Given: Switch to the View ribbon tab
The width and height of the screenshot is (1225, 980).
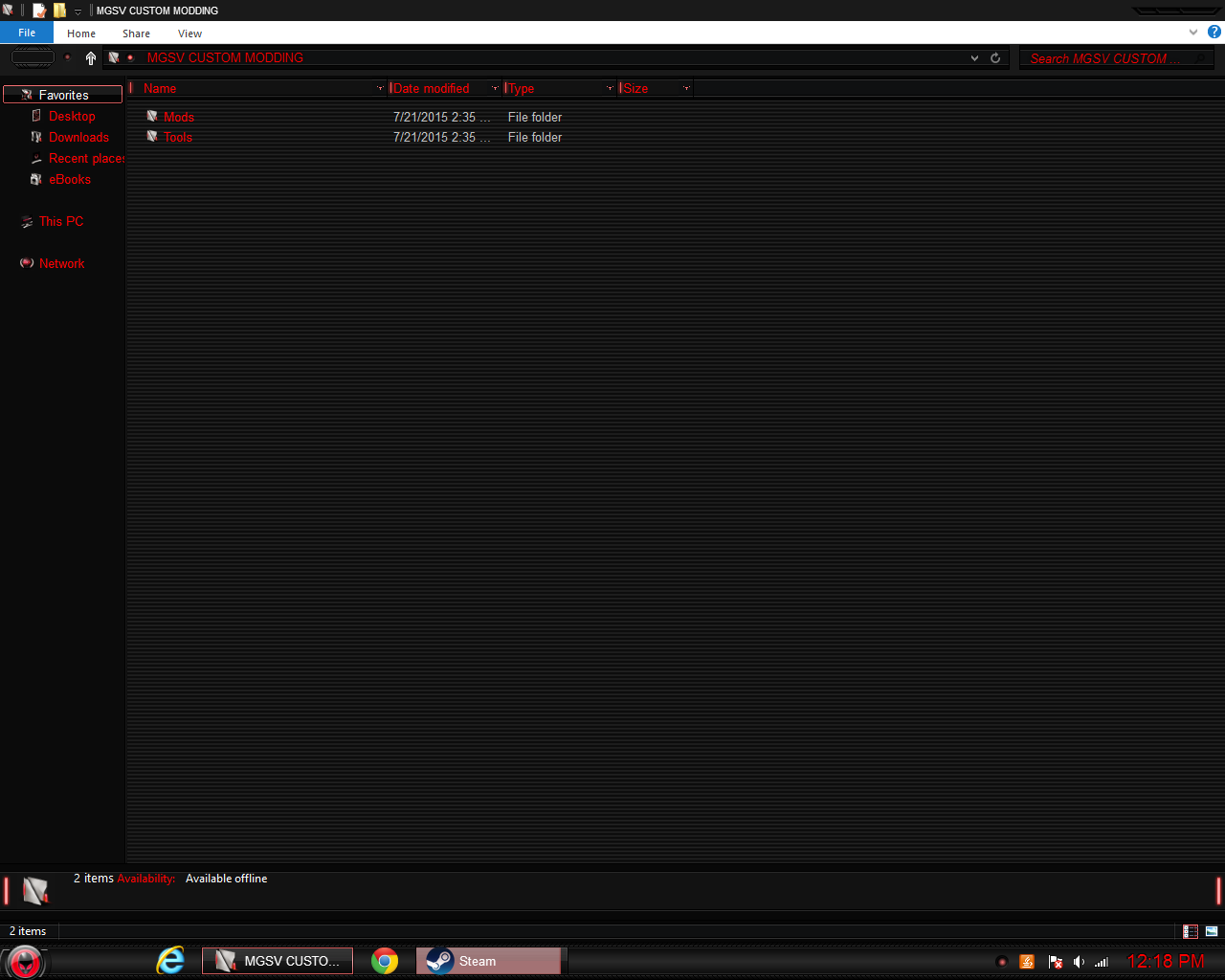Looking at the screenshot, I should pos(189,33).
